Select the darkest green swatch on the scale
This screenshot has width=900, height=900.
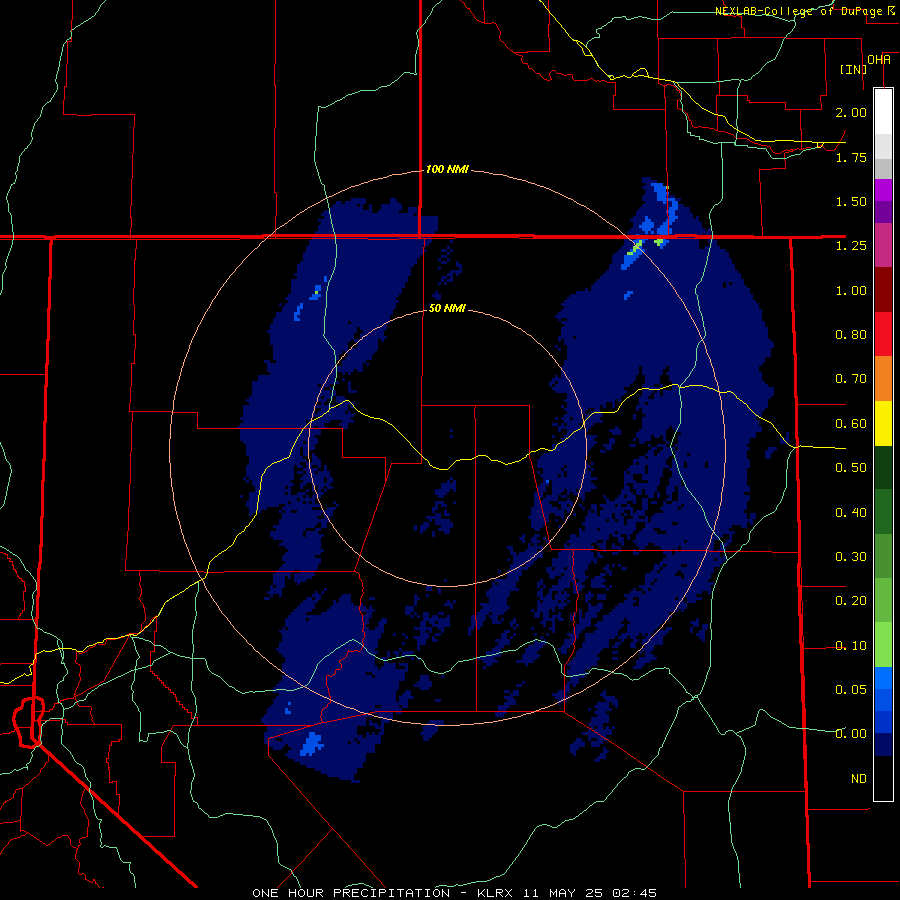(x=883, y=468)
